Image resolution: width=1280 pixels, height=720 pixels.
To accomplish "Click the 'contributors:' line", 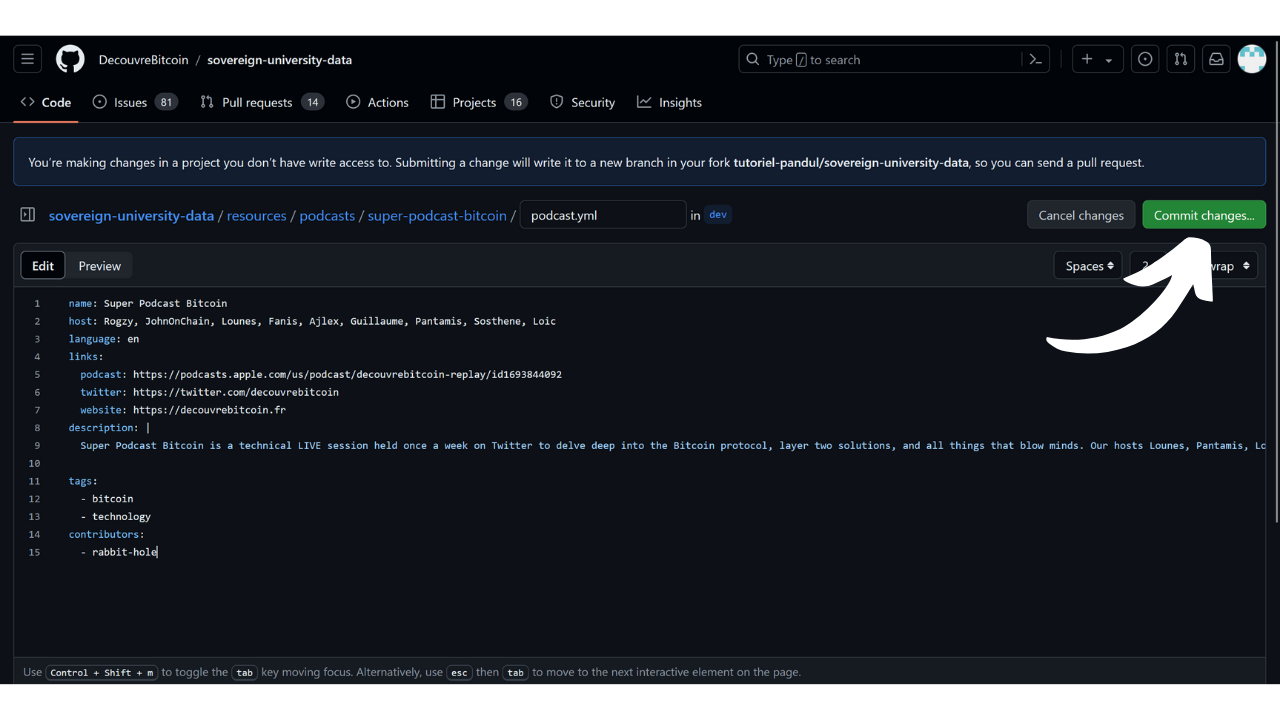I will (107, 534).
